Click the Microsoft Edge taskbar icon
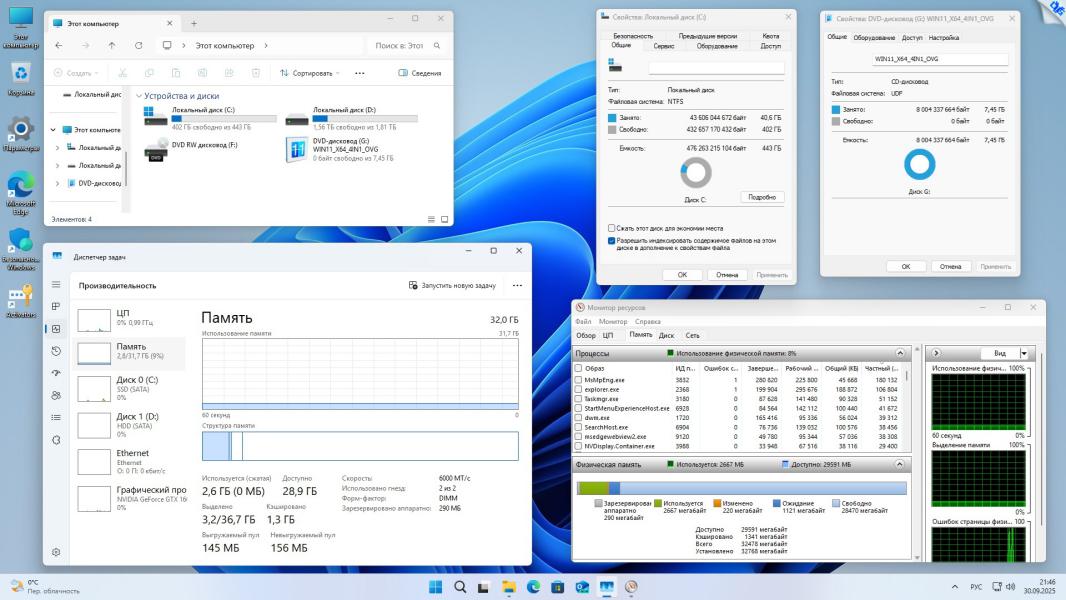This screenshot has height=600, width=1066. pyautogui.click(x=533, y=587)
